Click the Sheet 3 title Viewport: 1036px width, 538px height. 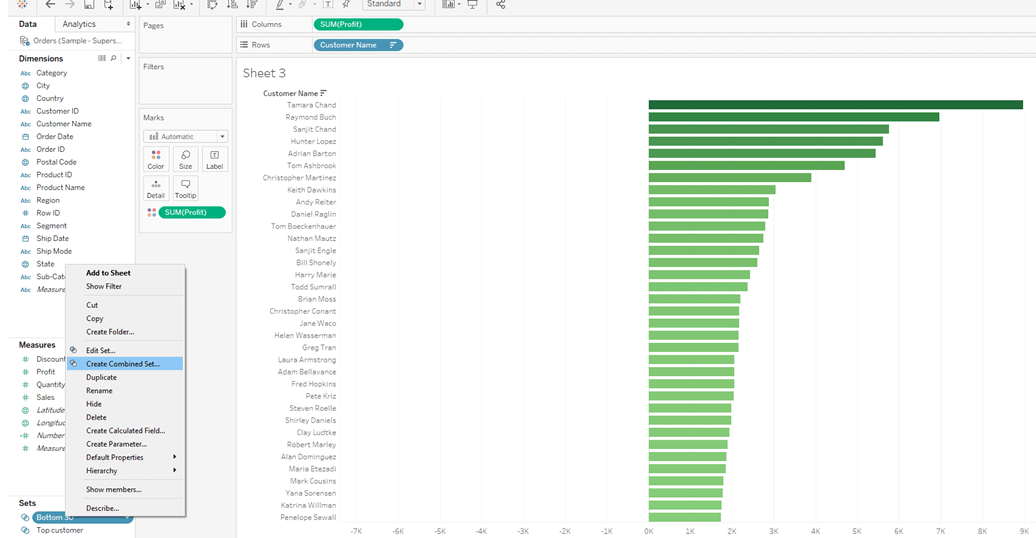tap(264, 73)
